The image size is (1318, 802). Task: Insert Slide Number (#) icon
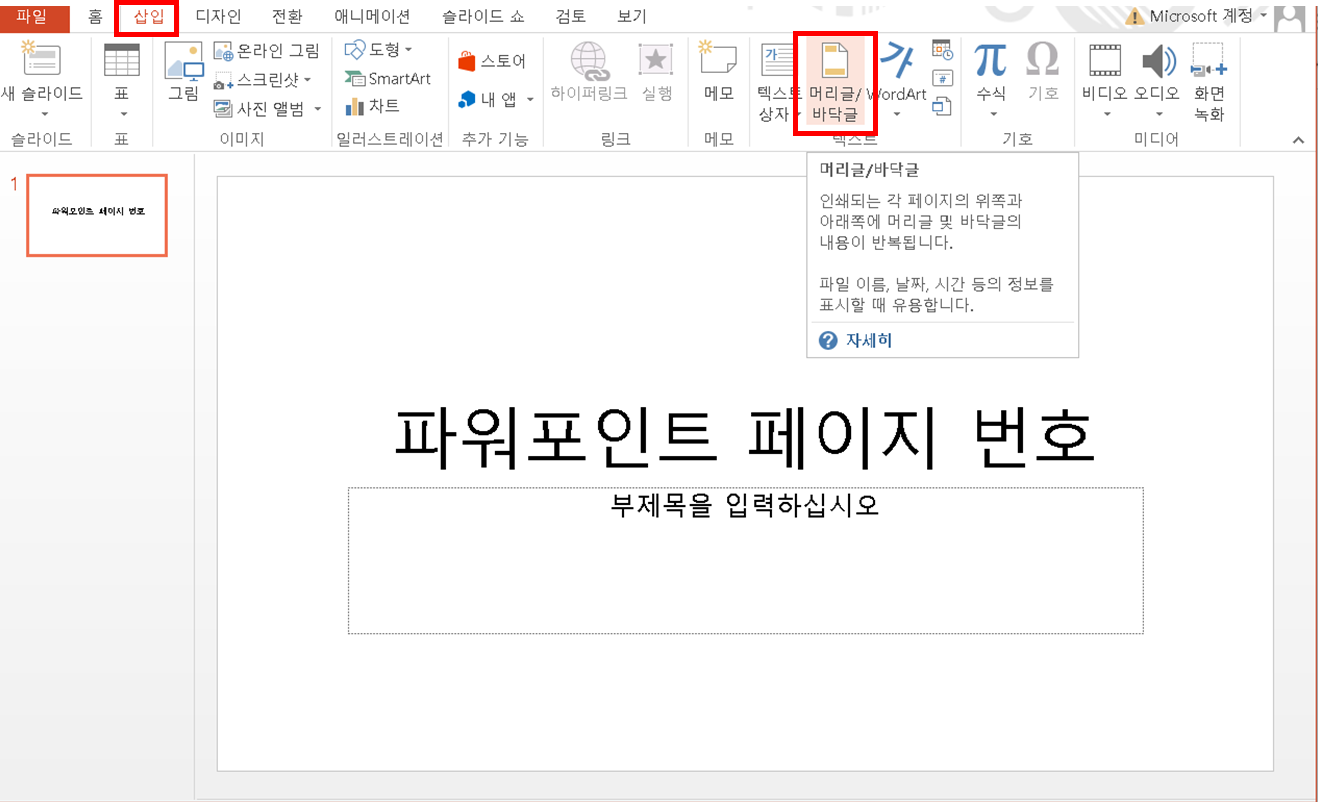[942, 78]
